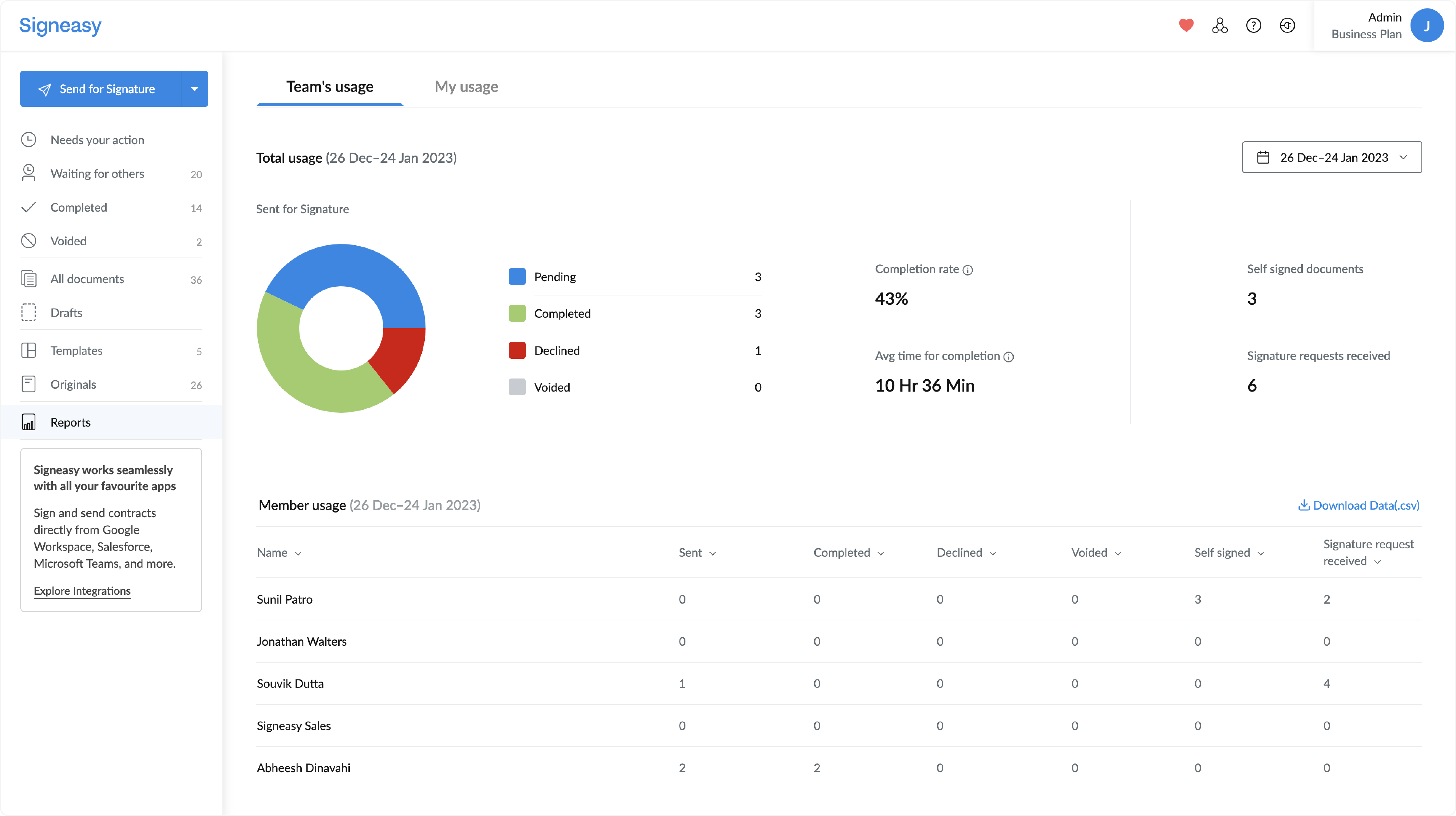1456x816 pixels.
Task: Click the All documents icon
Action: [29, 279]
